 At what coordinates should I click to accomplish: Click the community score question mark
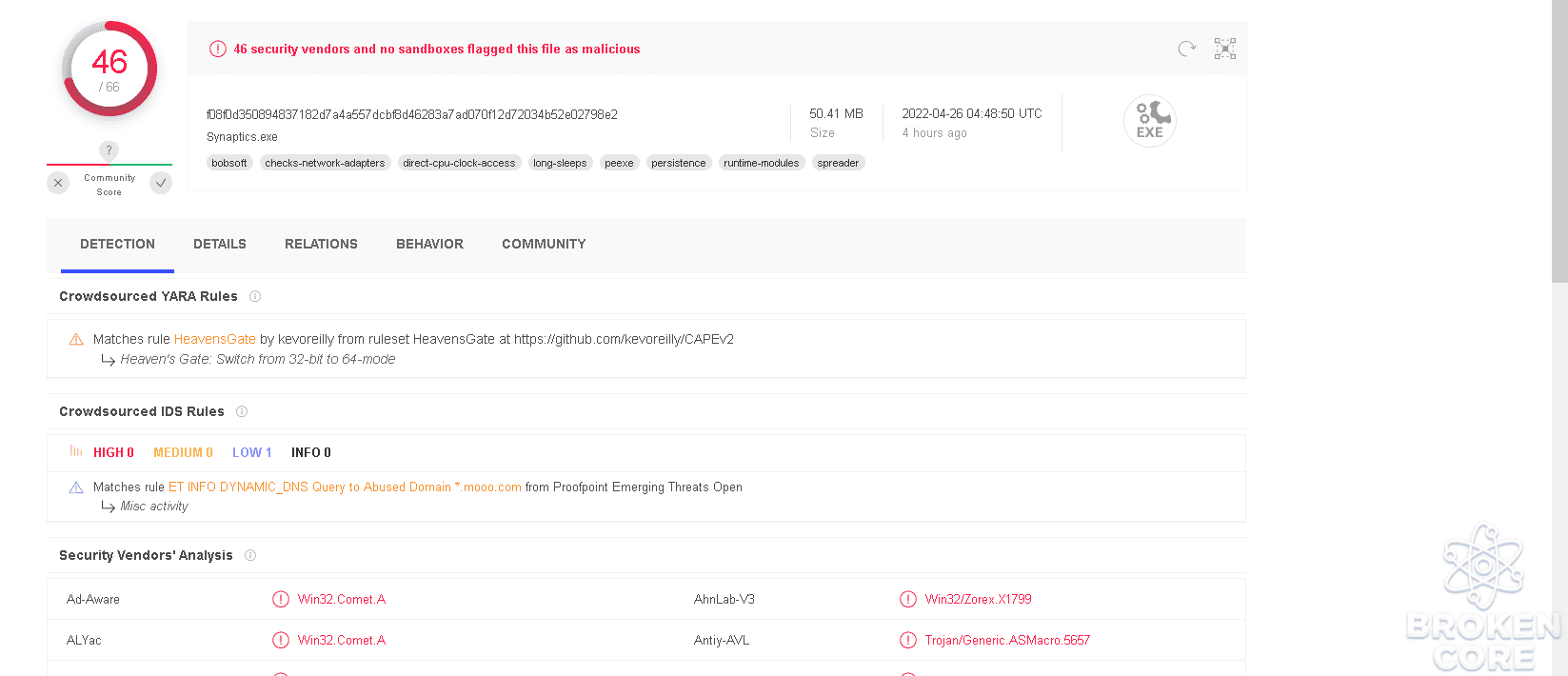109,150
